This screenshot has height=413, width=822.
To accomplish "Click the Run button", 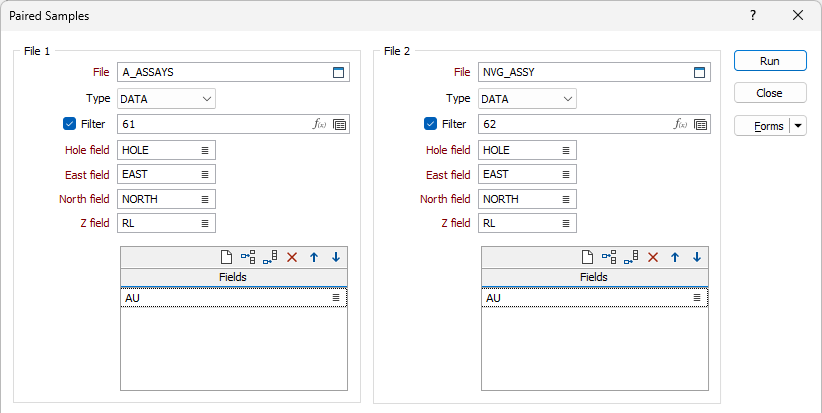I will click(770, 61).
